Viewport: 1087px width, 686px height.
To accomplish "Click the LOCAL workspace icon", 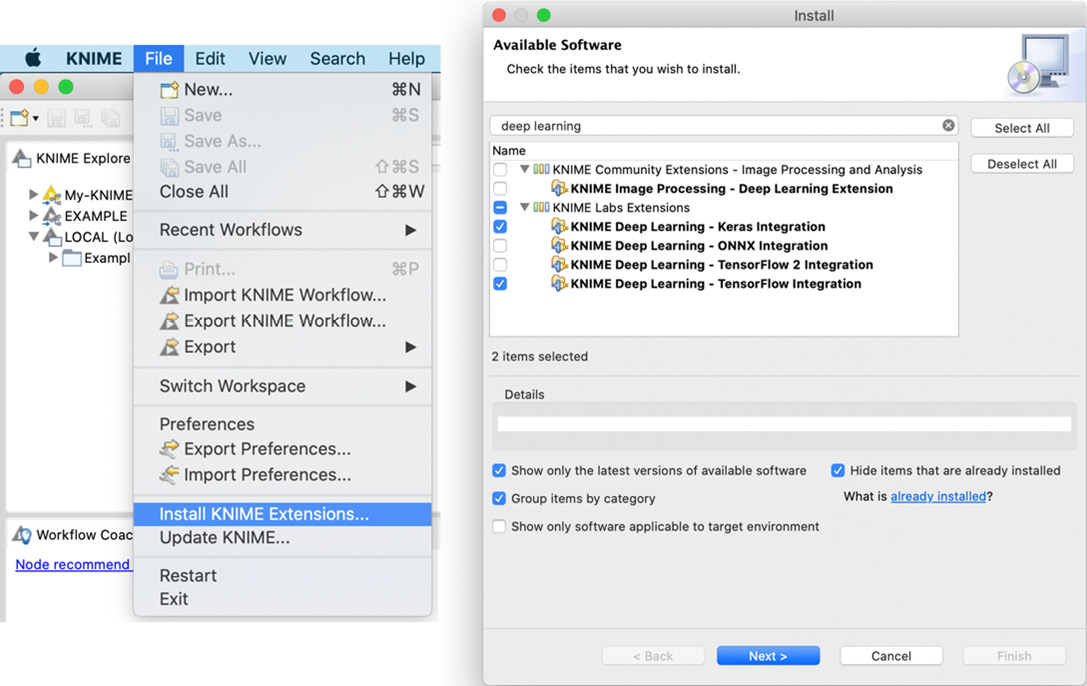I will click(x=52, y=237).
